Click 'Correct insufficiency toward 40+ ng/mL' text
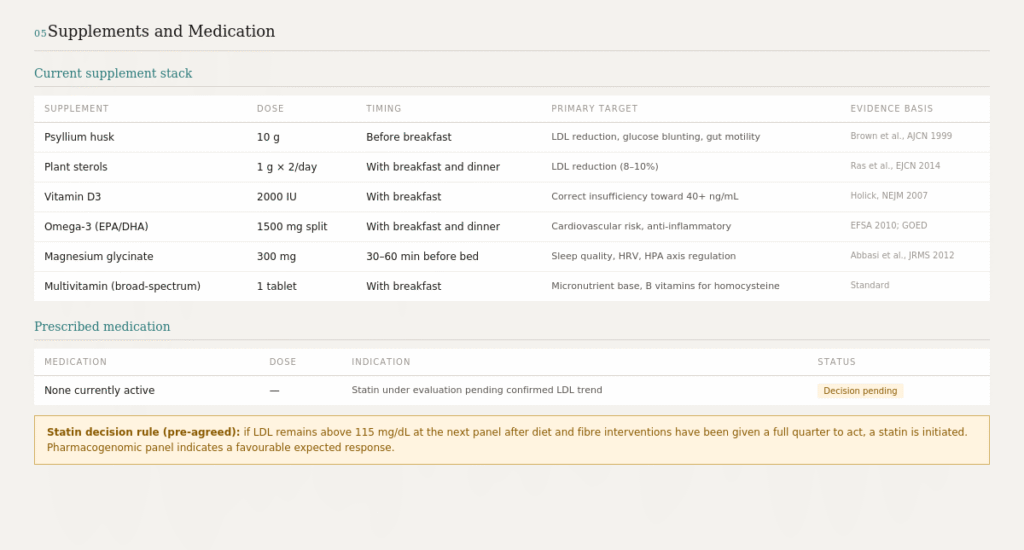Viewport: 1024px width, 550px height. 645,197
